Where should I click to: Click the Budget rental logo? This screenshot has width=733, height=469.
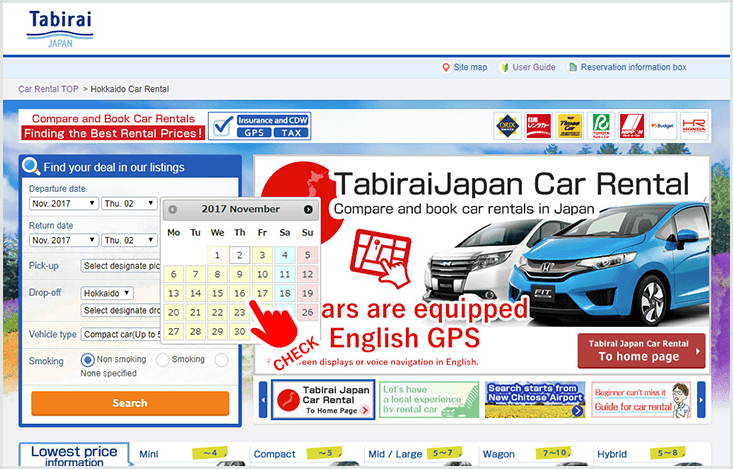click(663, 126)
